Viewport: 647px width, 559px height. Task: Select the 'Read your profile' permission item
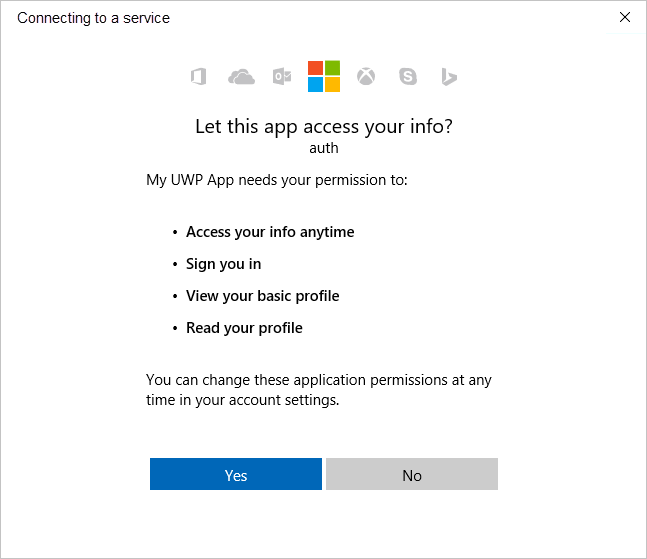pyautogui.click(x=244, y=328)
